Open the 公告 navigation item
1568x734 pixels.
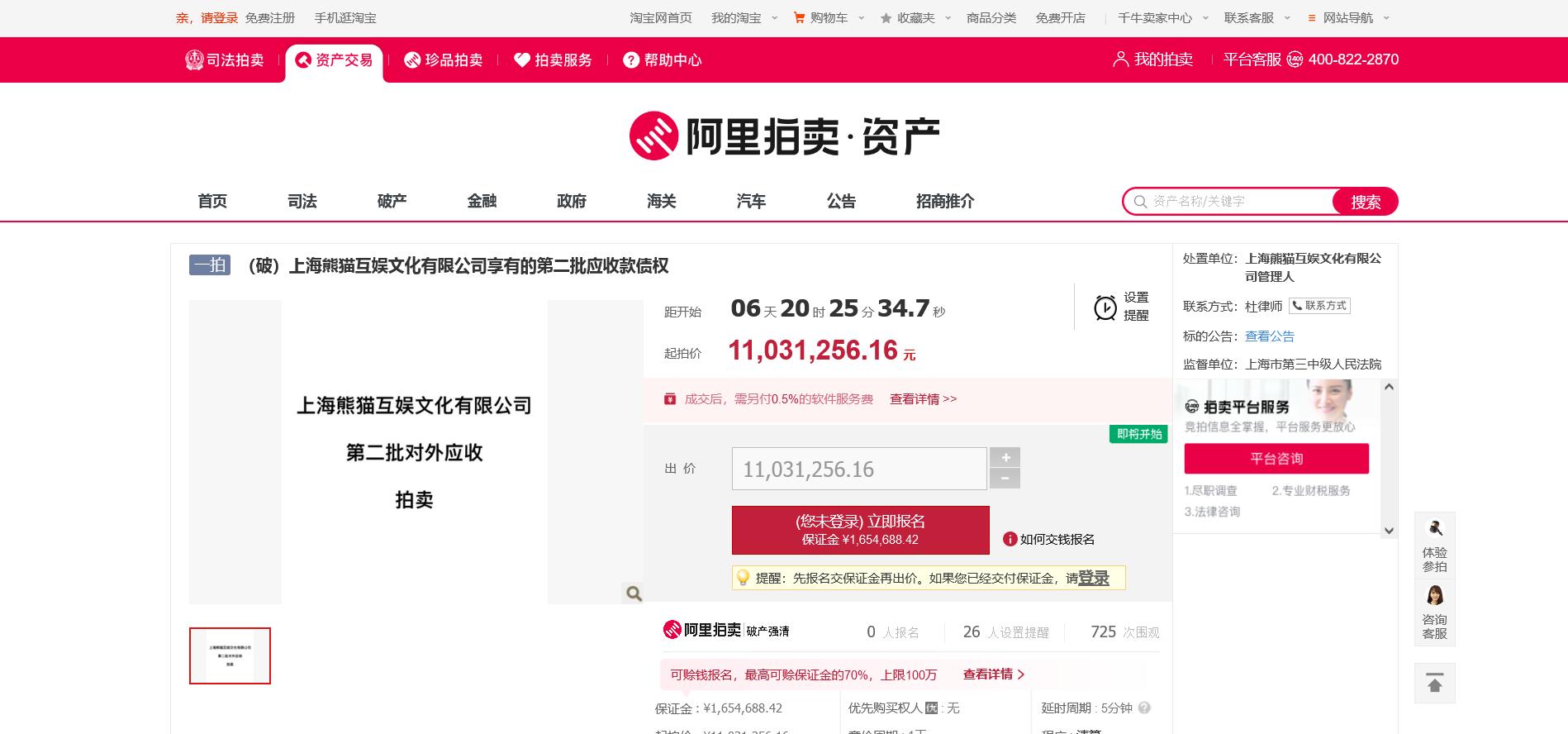point(841,201)
